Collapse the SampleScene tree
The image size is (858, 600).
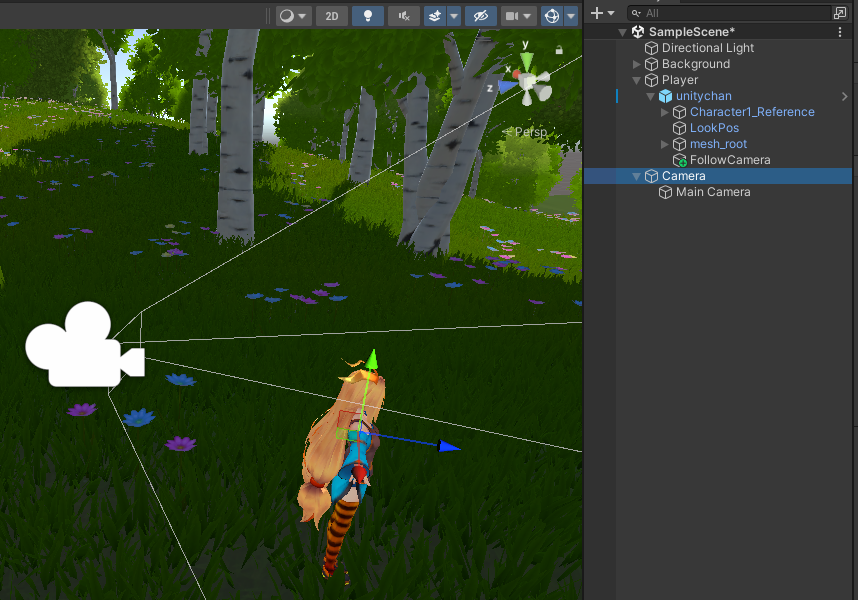622,32
